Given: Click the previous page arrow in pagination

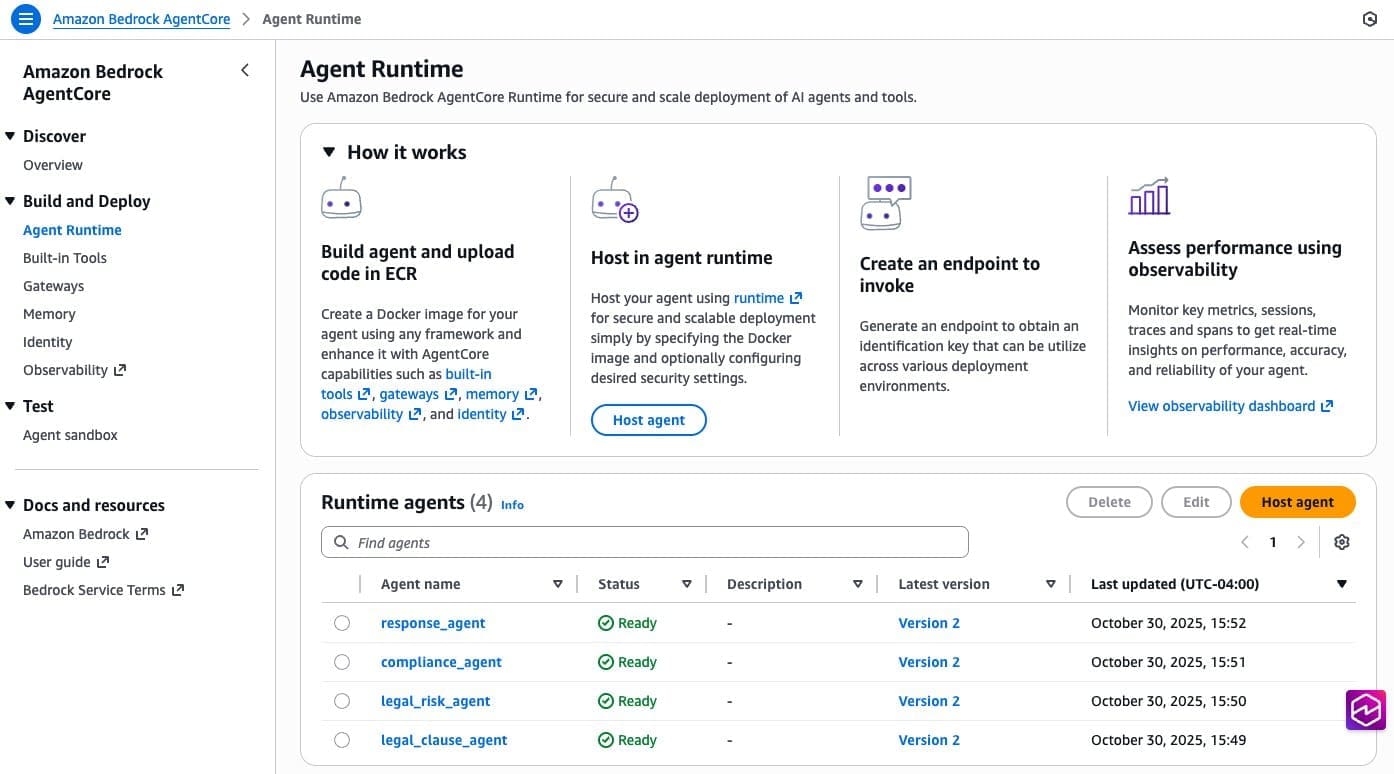Looking at the screenshot, I should pos(1245,542).
